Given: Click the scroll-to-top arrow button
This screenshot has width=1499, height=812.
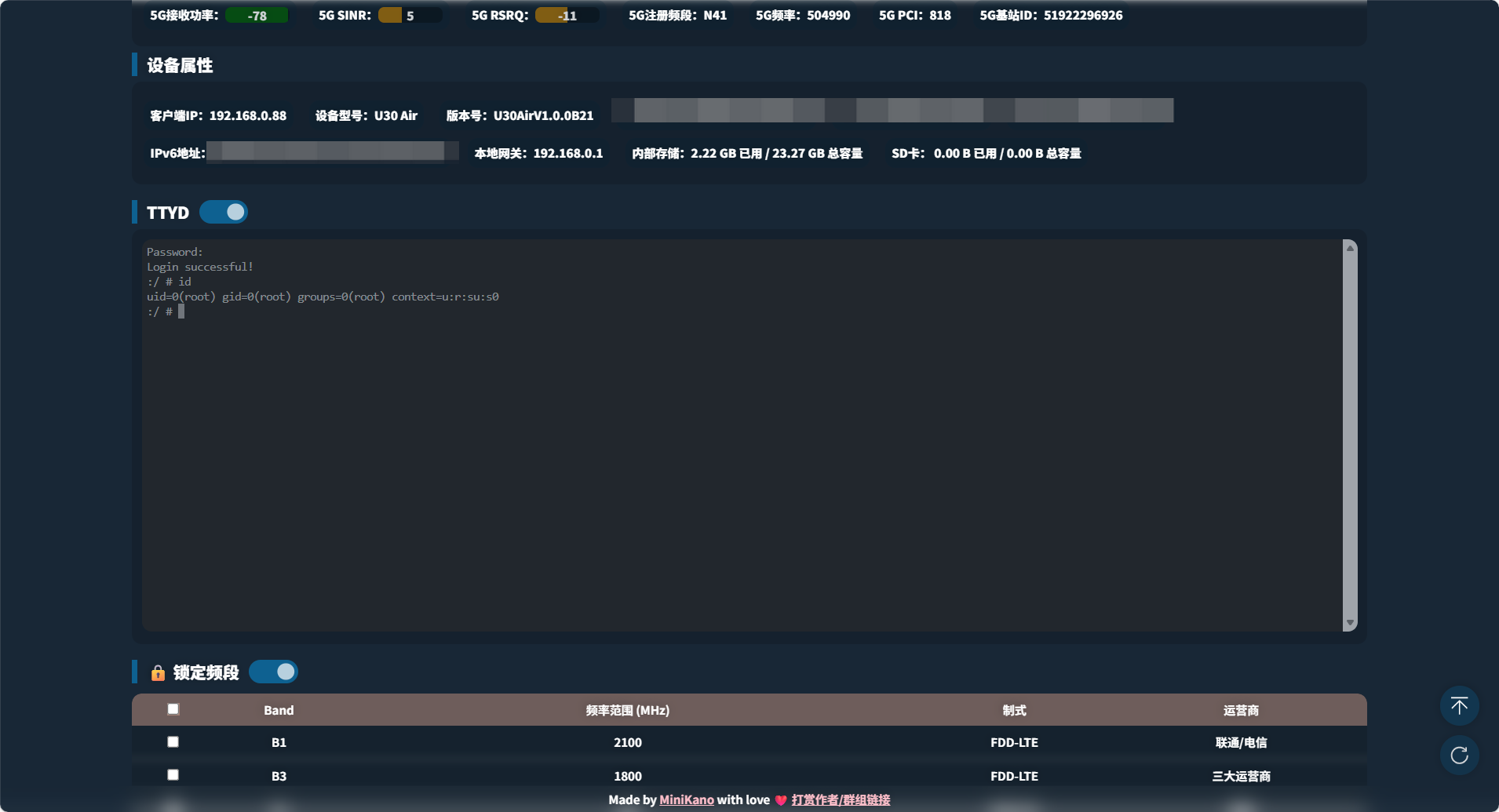Looking at the screenshot, I should 1459,706.
